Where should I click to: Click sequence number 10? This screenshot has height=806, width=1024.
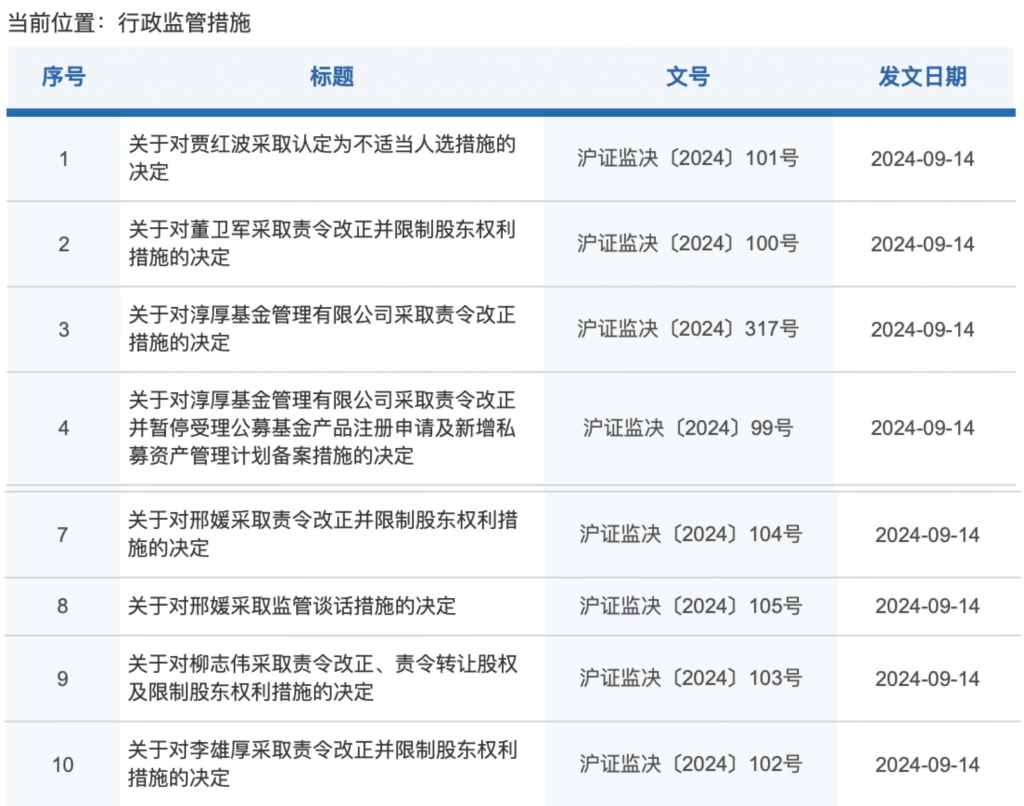tap(63, 764)
